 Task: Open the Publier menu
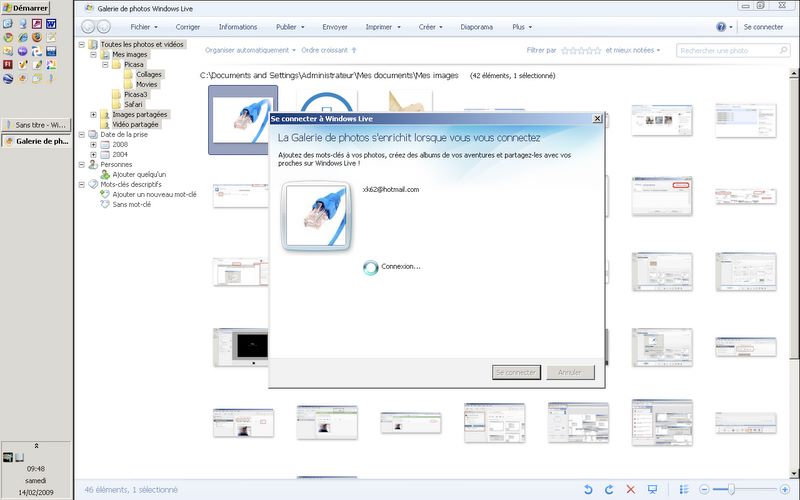click(290, 27)
